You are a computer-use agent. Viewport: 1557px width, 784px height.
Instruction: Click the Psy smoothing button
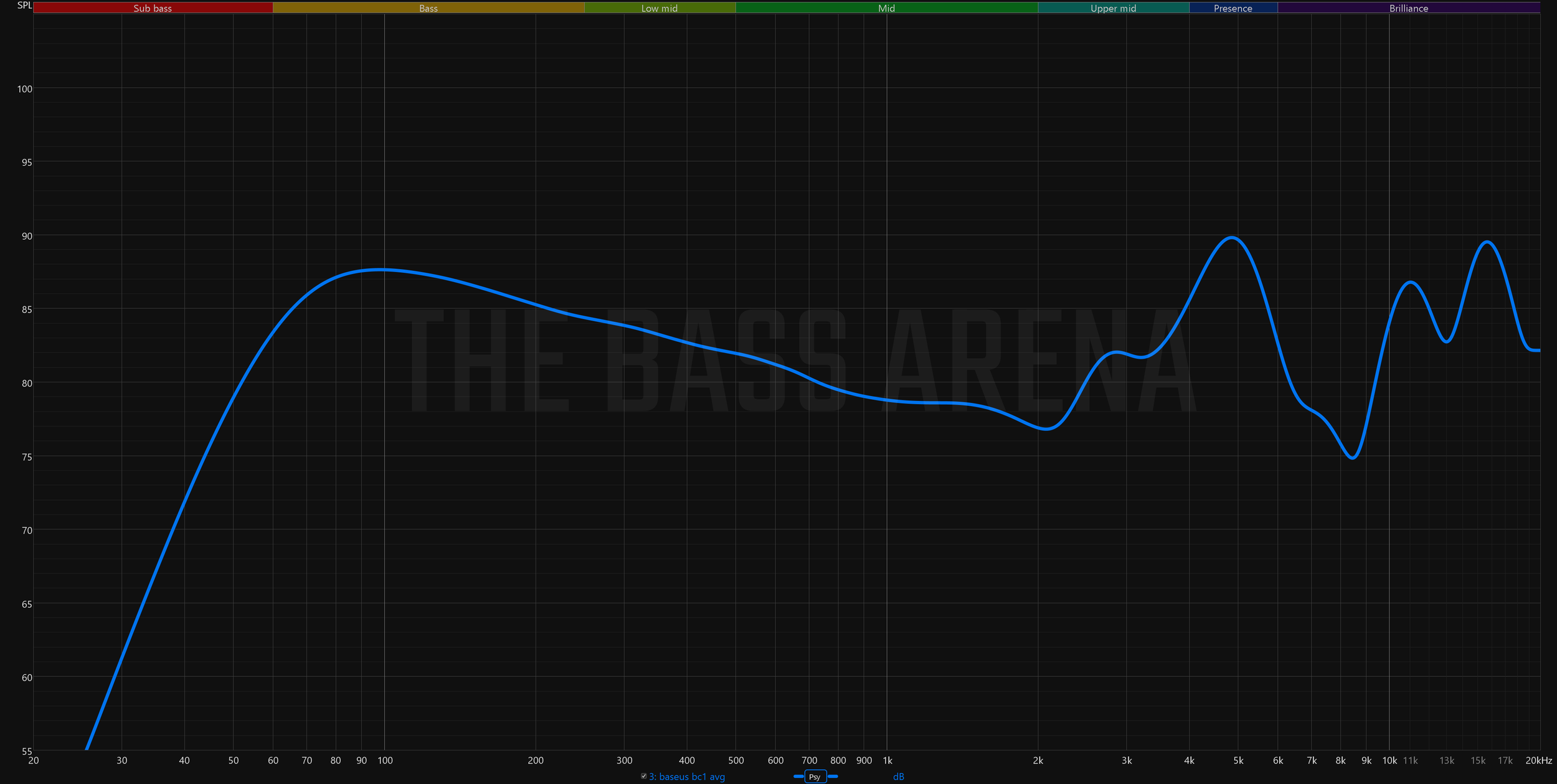(815, 777)
